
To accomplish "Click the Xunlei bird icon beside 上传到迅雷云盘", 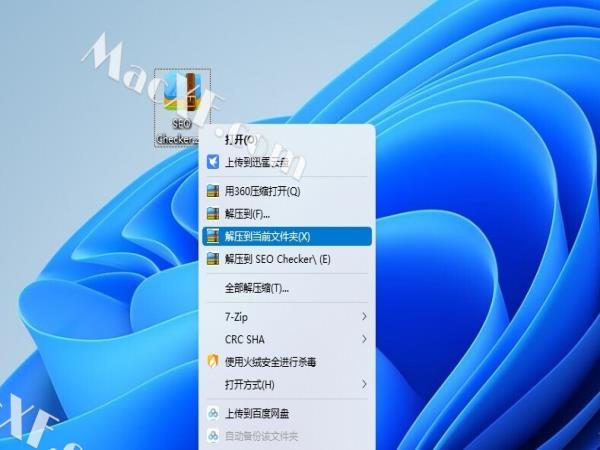I will point(212,161).
